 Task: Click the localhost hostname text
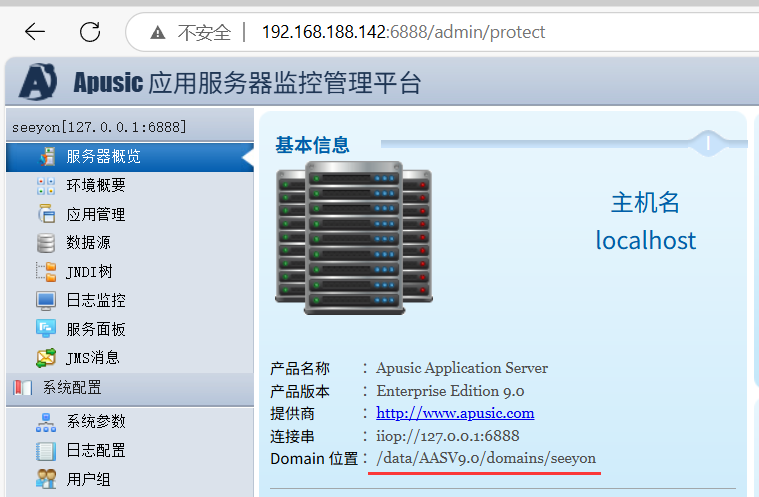coord(646,241)
